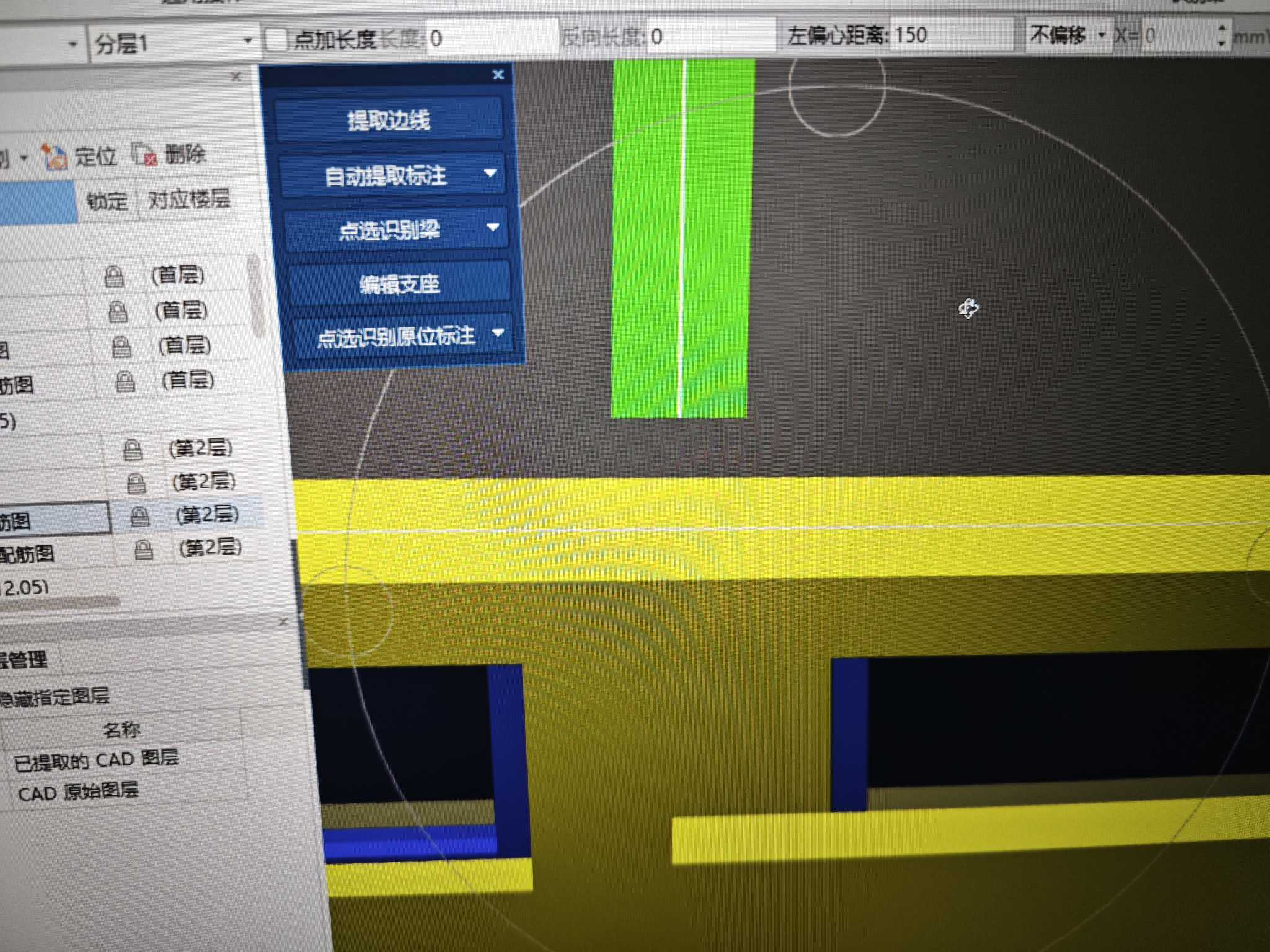The image size is (1270, 952).
Task: Click the 删除 delete icon
Action: coord(144,155)
